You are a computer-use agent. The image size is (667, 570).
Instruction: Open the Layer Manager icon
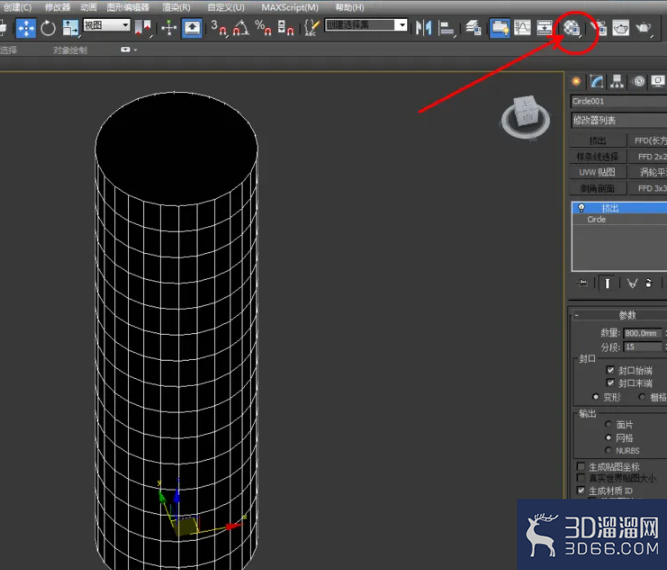[473, 28]
